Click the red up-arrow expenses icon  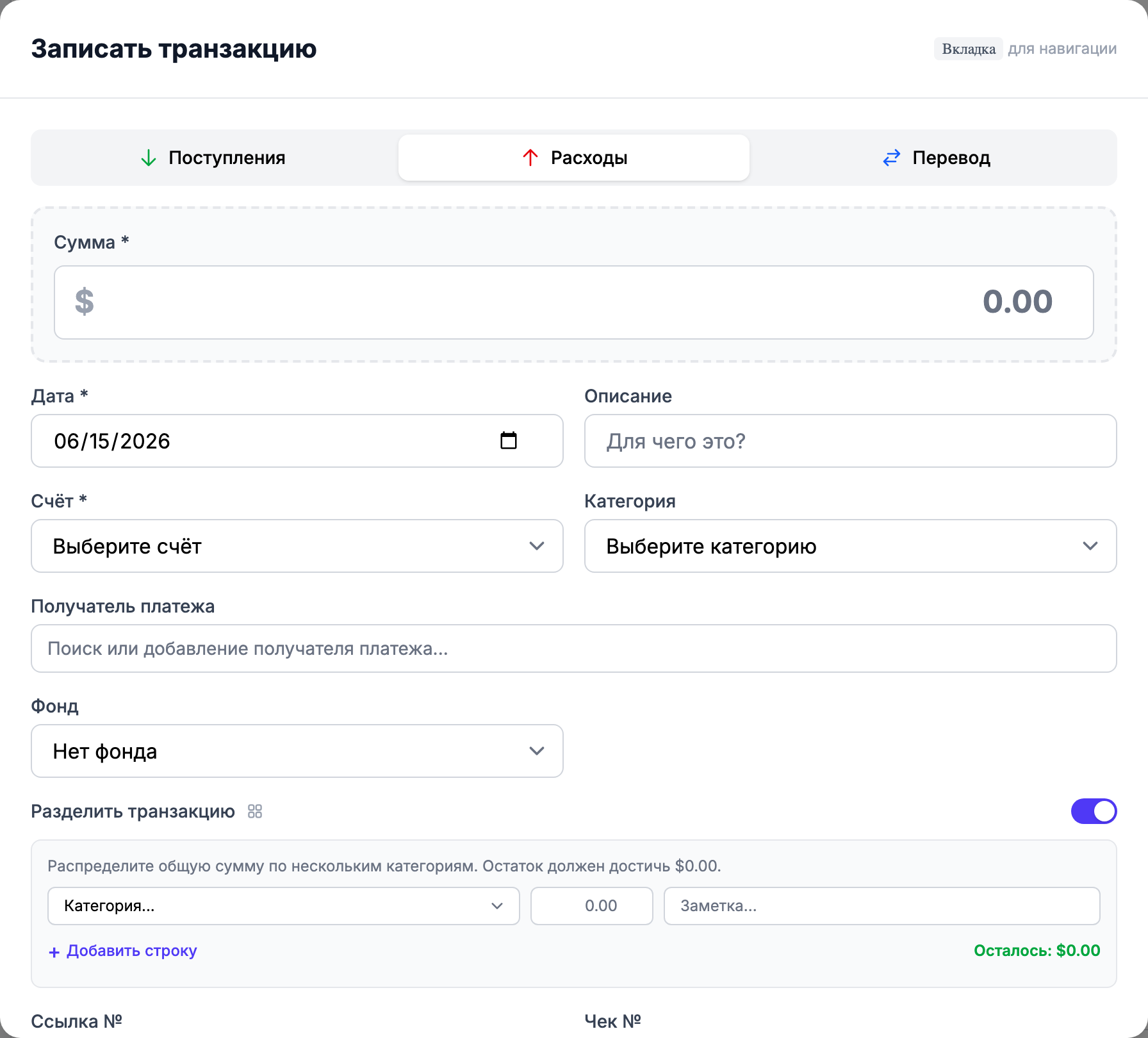click(530, 158)
